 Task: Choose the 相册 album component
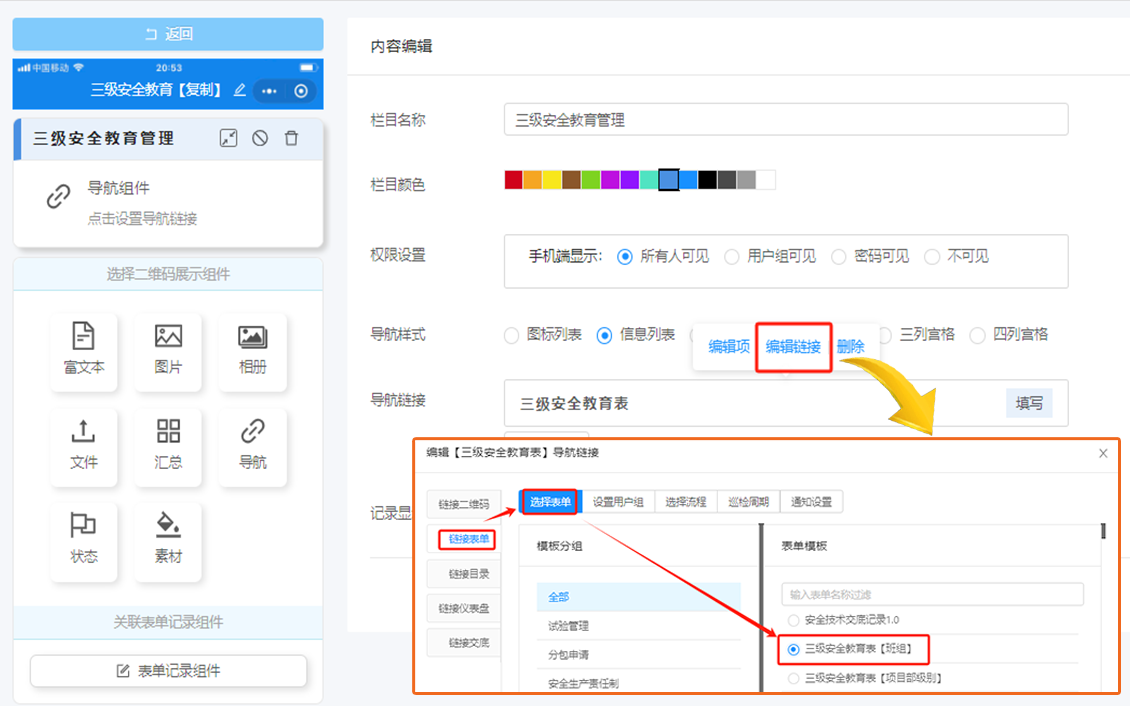point(252,350)
